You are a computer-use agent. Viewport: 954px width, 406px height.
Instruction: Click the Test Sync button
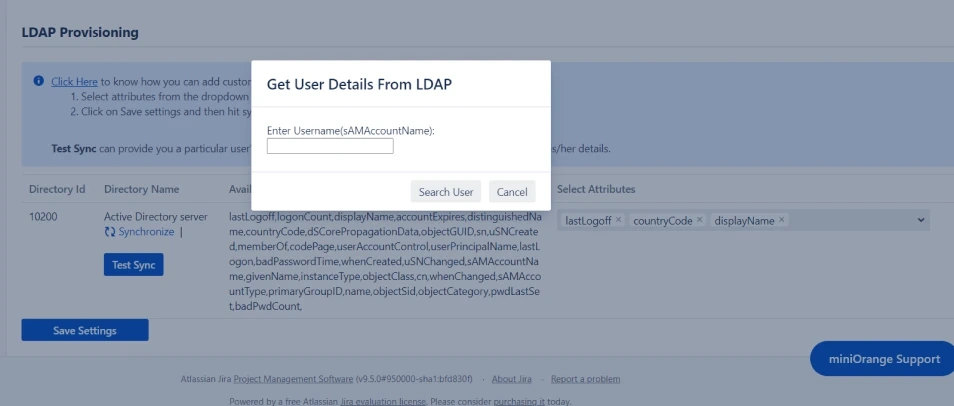(133, 265)
